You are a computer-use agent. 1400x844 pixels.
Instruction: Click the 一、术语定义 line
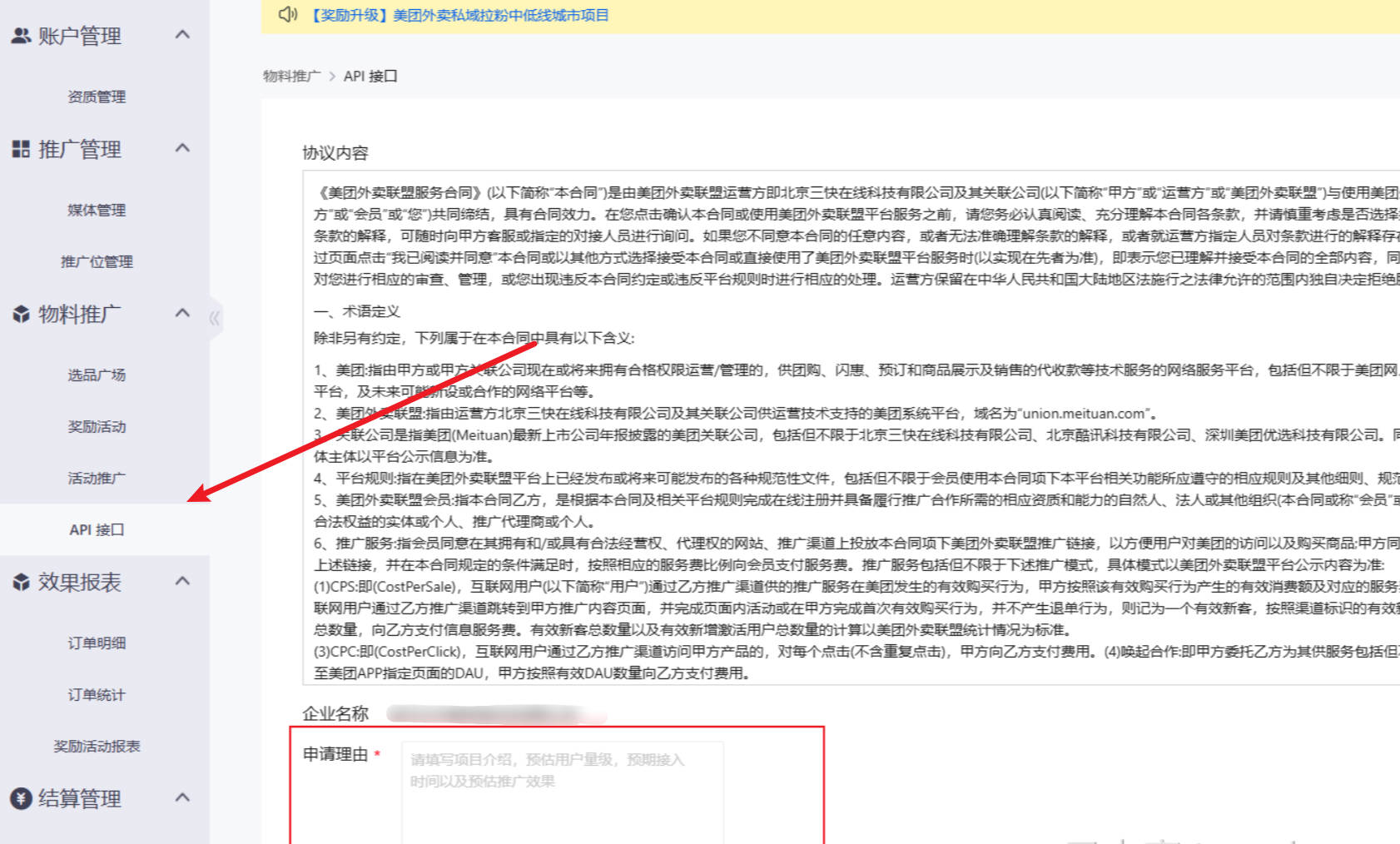pyautogui.click(x=357, y=311)
